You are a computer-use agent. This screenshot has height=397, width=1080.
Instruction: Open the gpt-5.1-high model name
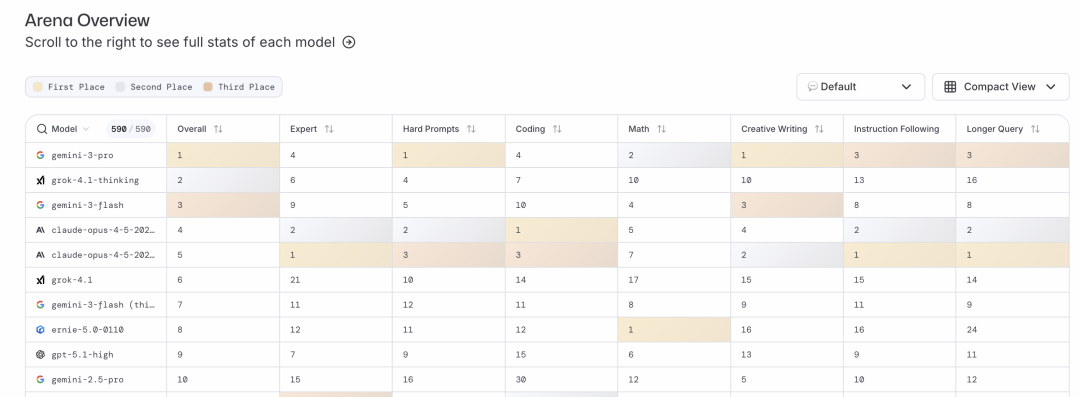pos(83,354)
